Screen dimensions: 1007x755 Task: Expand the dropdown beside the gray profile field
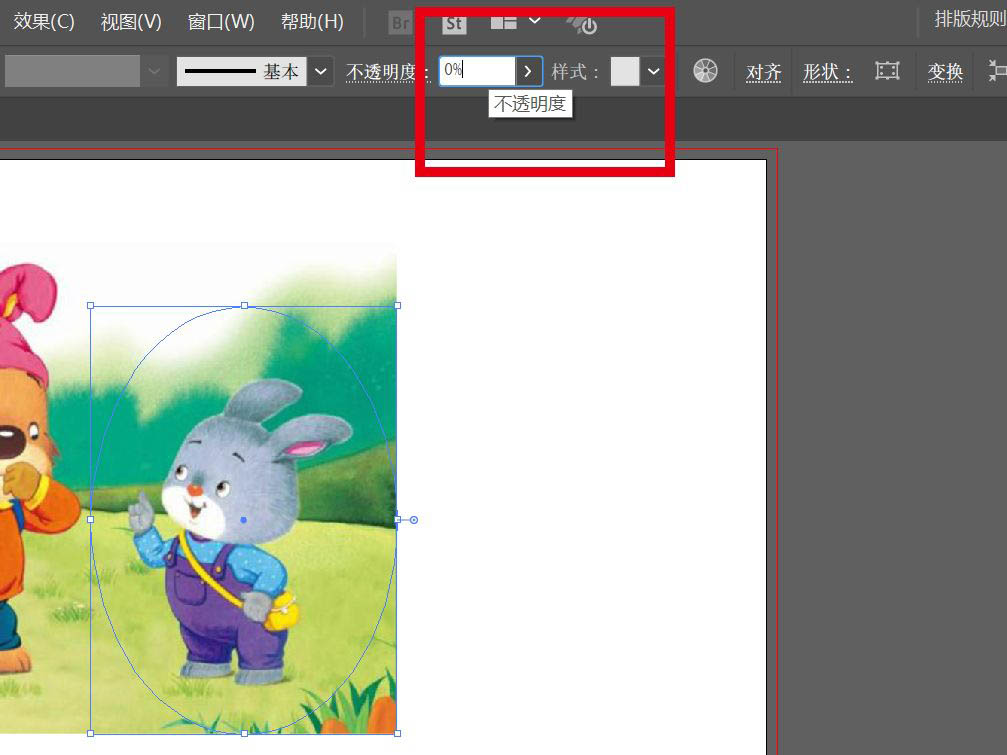pos(154,71)
